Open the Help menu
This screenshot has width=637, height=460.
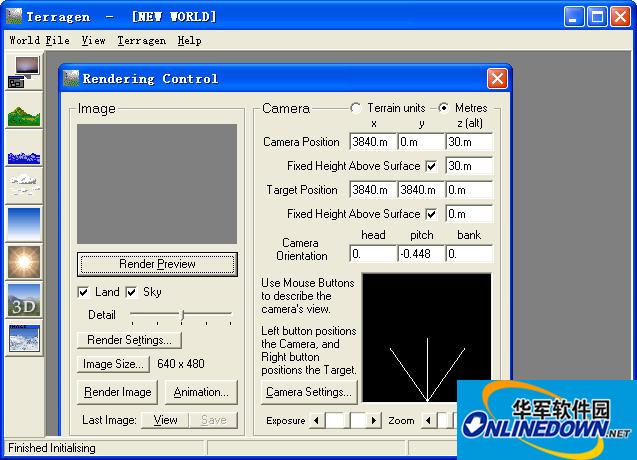(x=189, y=41)
